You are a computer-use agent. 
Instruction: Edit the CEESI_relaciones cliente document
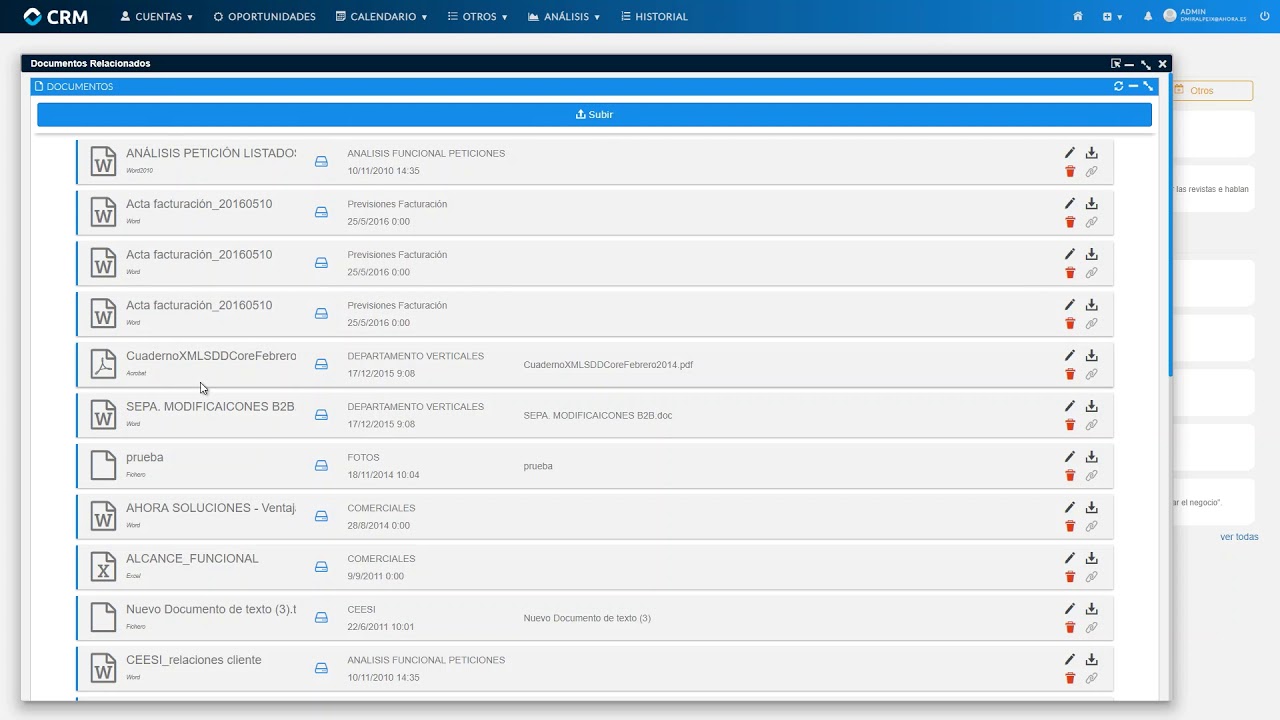pyautogui.click(x=1070, y=660)
